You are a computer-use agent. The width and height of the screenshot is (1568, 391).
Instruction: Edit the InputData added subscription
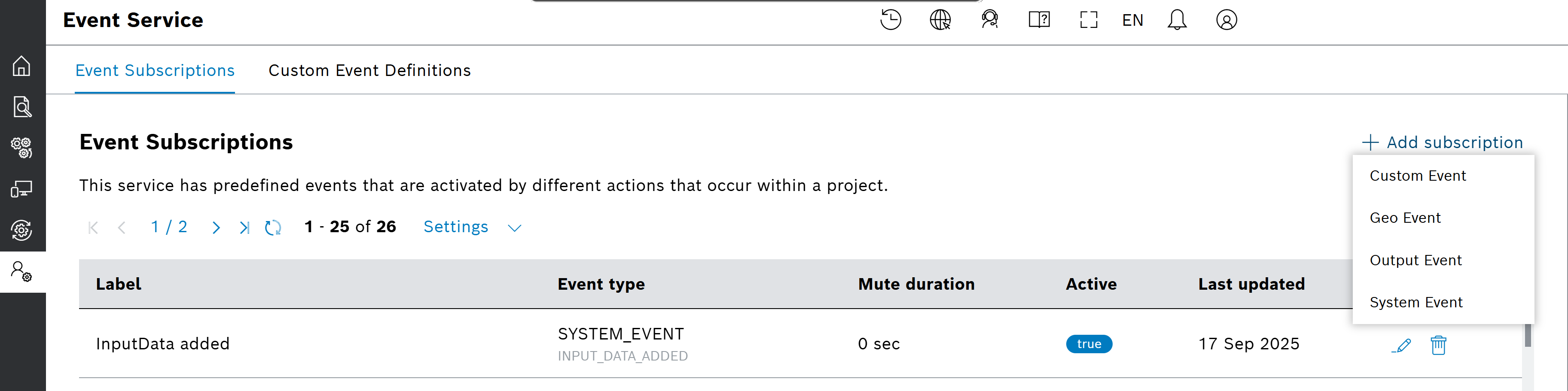(x=1401, y=346)
